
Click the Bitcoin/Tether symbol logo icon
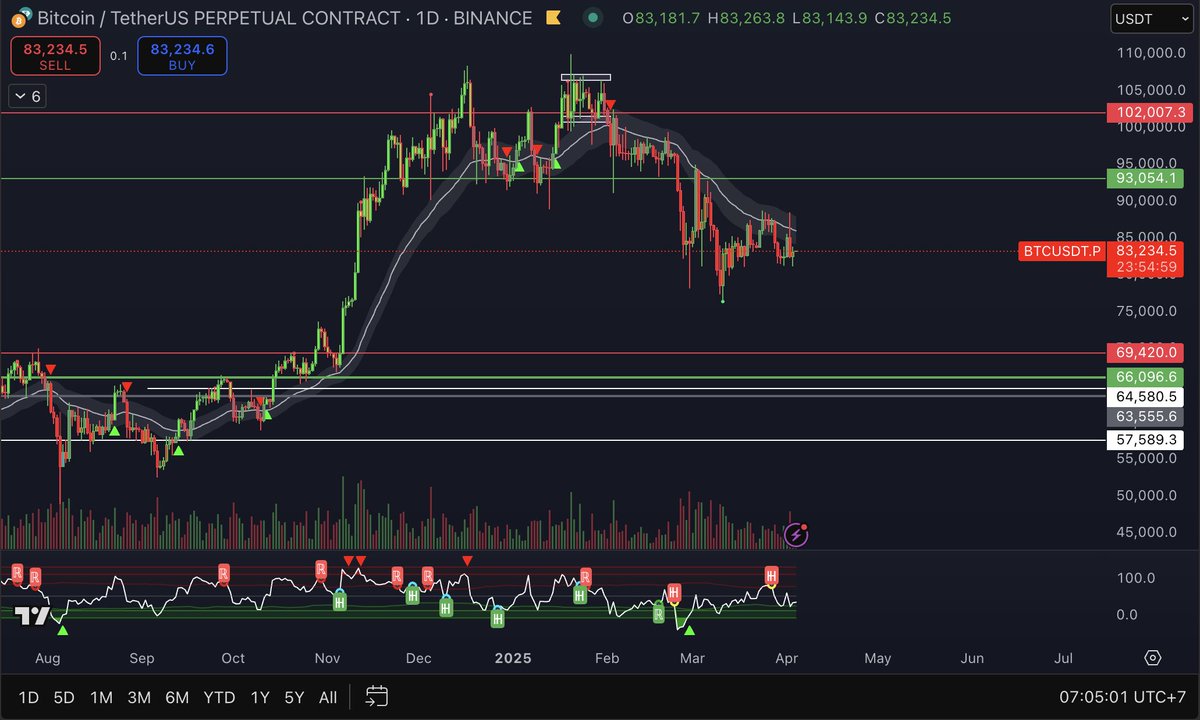click(x=20, y=18)
